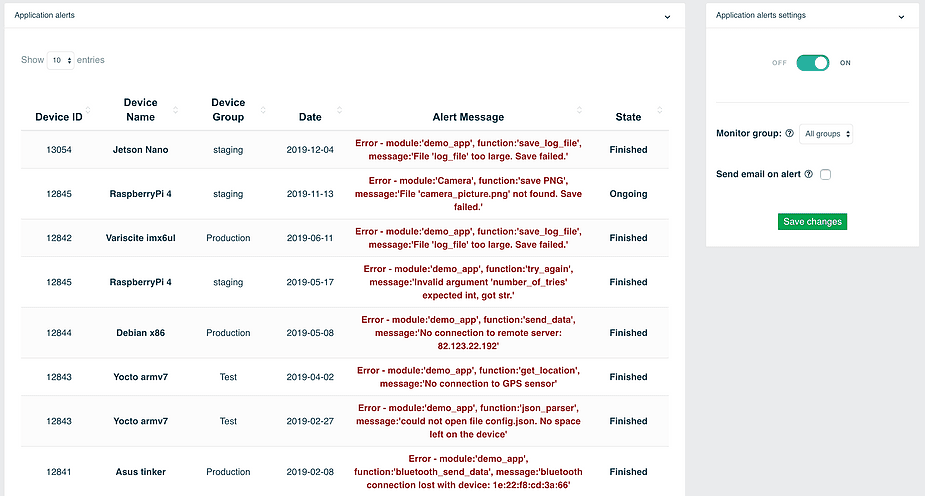
Task: Sort table by Alert Message column
Action: (x=468, y=117)
